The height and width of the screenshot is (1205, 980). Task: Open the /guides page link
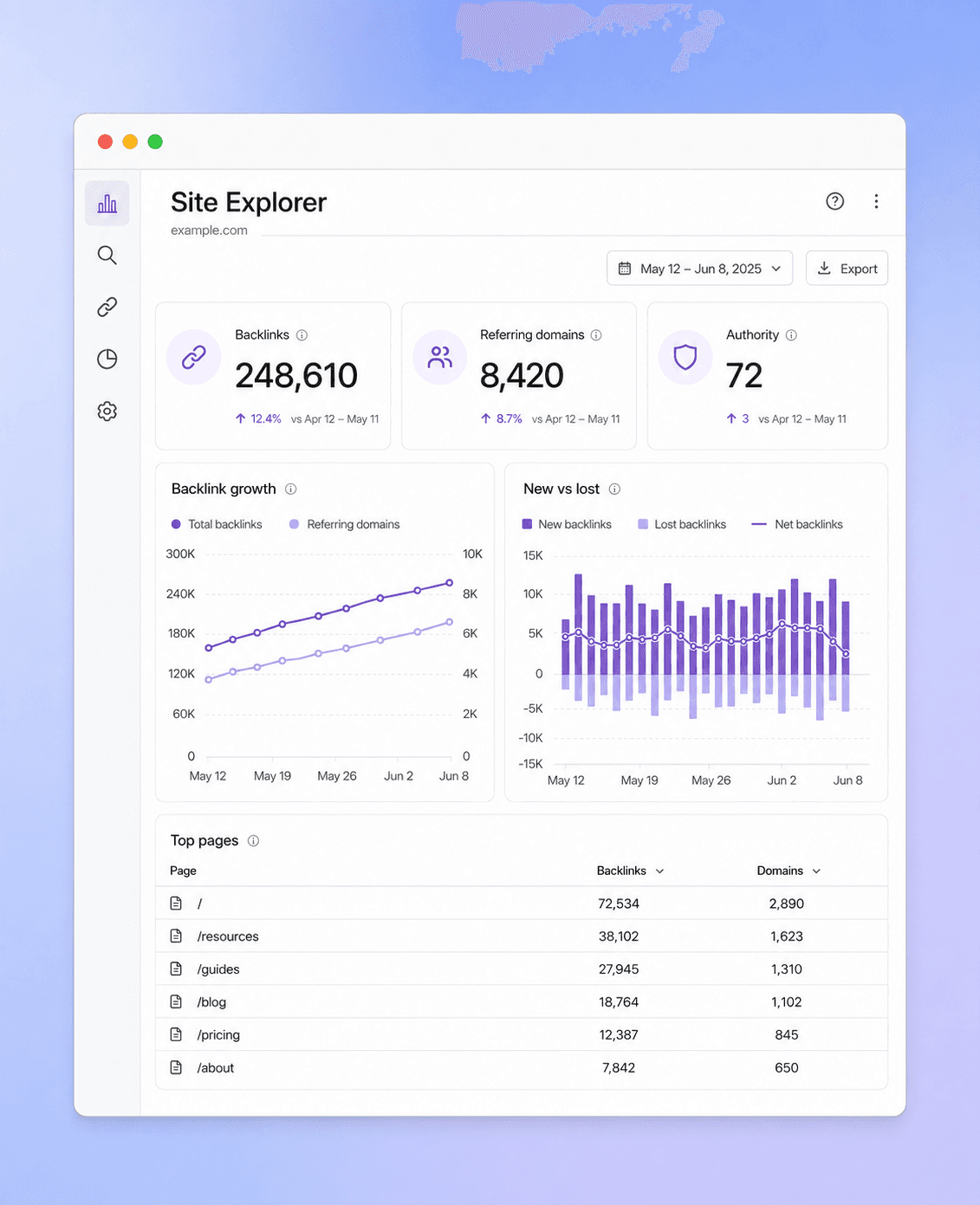(x=218, y=969)
